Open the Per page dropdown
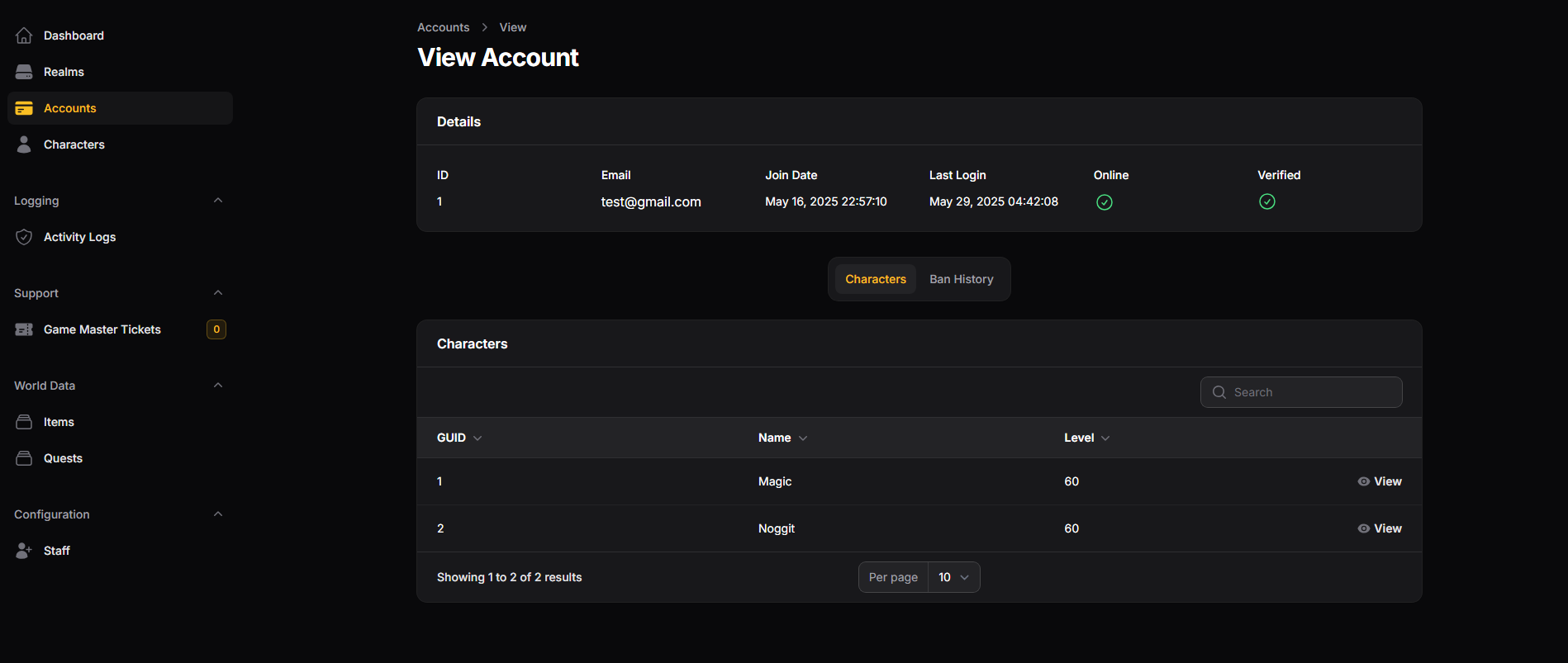The height and width of the screenshot is (663, 1568). 953,577
